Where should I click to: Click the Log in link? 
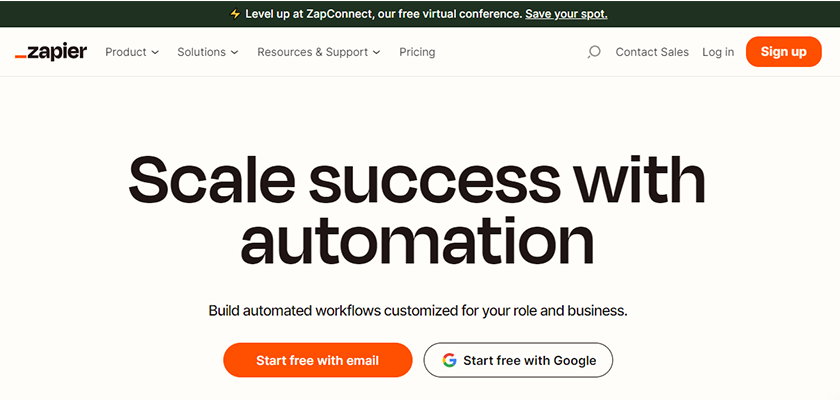pos(718,52)
